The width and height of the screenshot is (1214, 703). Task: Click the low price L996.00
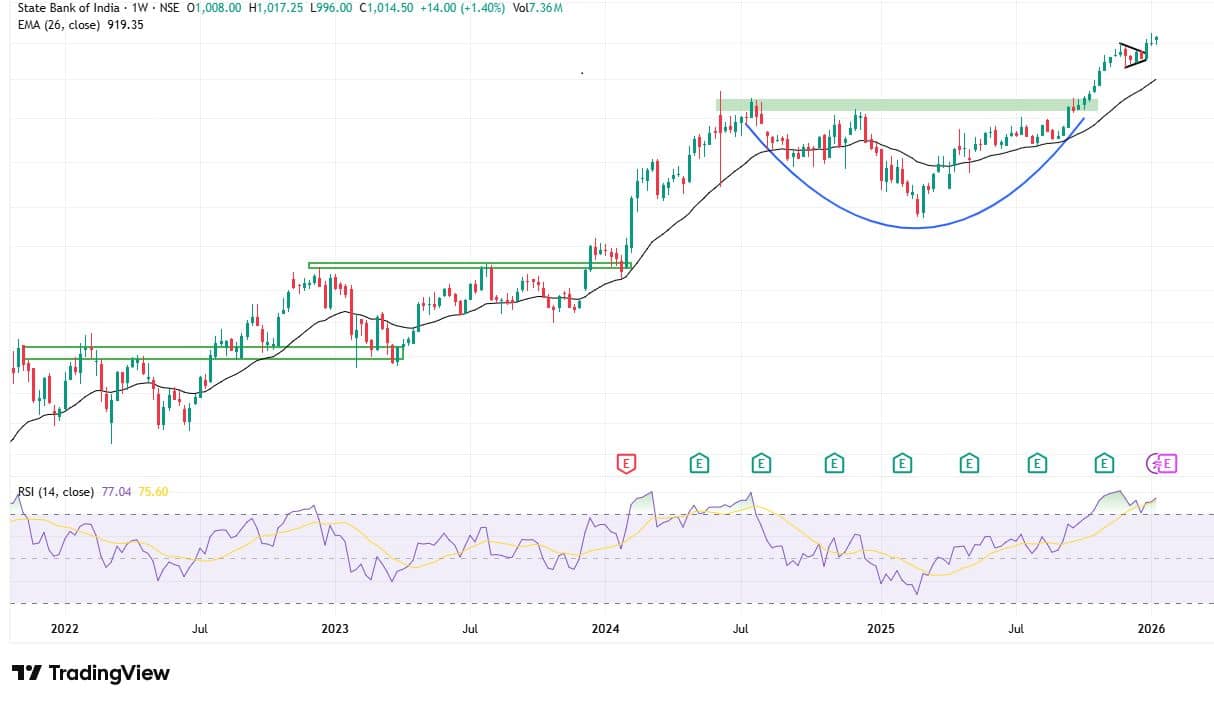[x=330, y=8]
